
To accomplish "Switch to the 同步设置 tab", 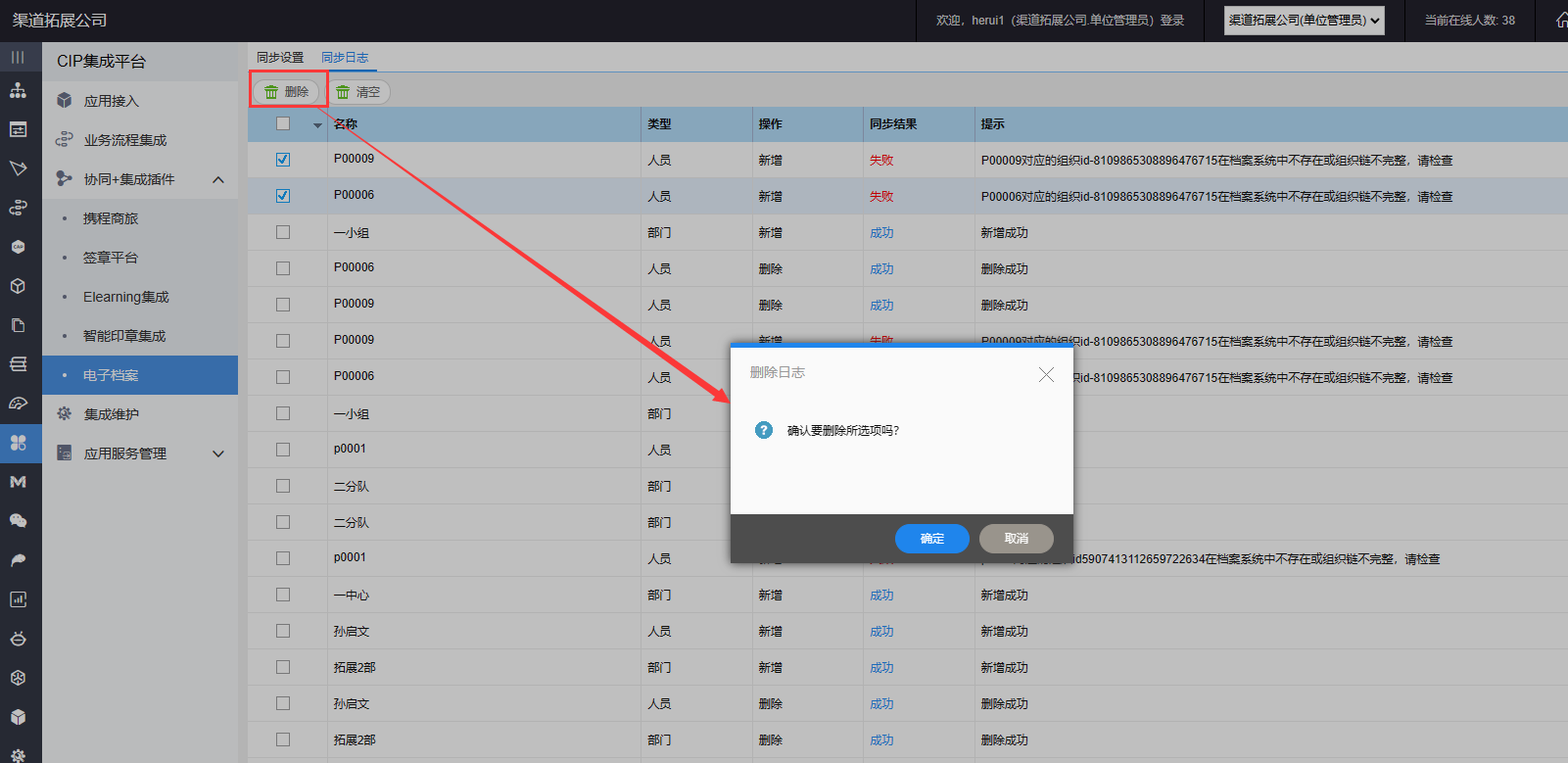I will click(x=280, y=58).
